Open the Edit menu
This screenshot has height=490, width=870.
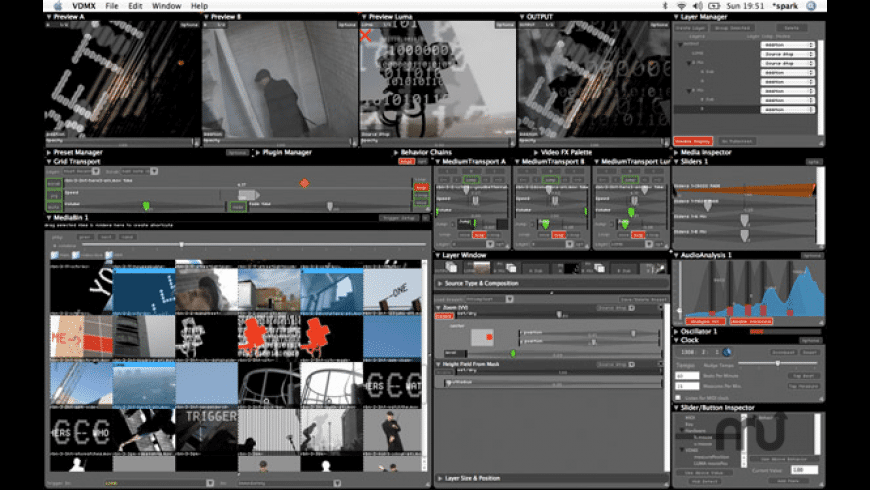135,6
